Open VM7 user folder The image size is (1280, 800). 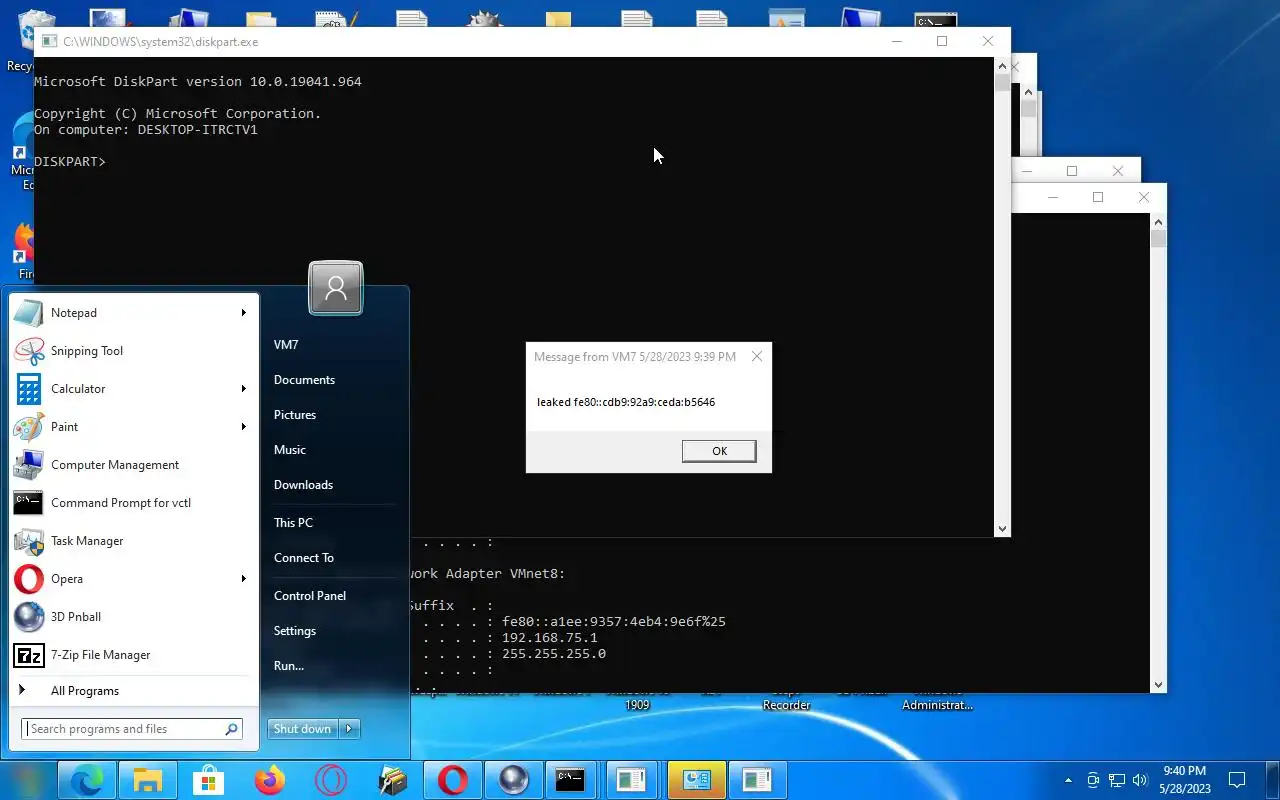[x=286, y=345]
